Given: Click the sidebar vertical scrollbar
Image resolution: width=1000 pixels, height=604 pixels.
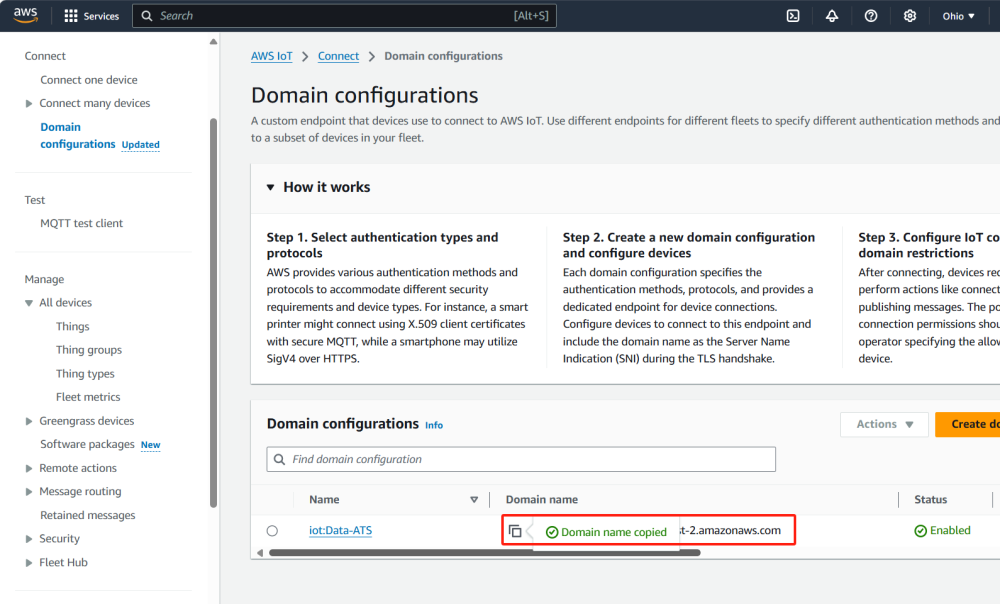Looking at the screenshot, I should coord(213,313).
